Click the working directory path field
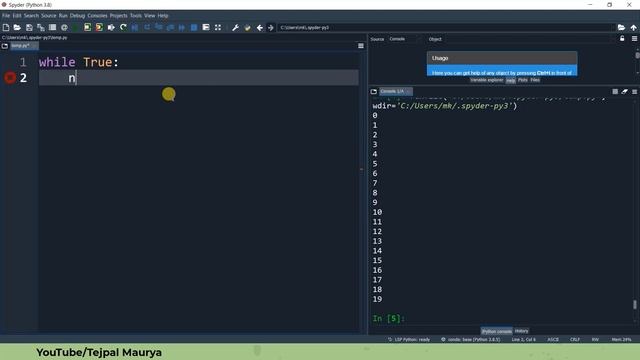The height and width of the screenshot is (360, 640). (447, 27)
